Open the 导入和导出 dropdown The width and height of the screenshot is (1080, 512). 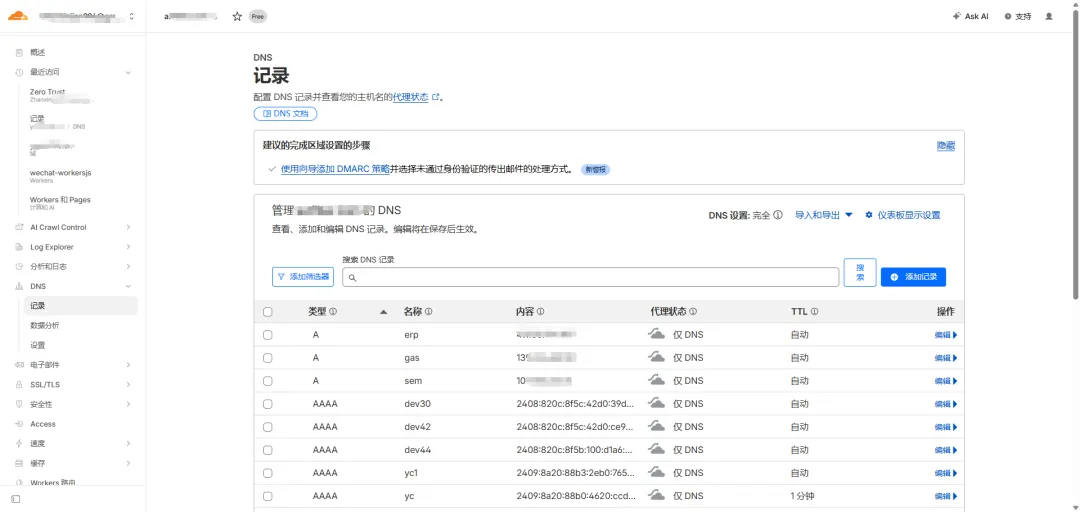coord(824,215)
